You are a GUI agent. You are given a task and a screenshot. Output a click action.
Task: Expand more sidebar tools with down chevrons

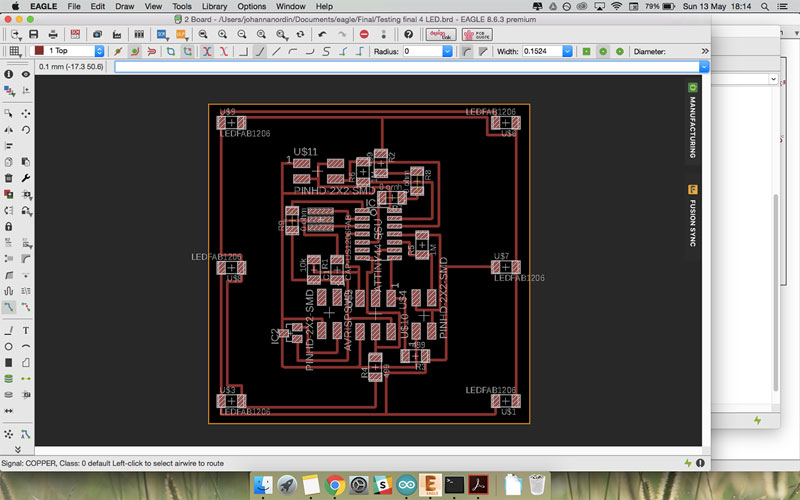(x=17, y=449)
